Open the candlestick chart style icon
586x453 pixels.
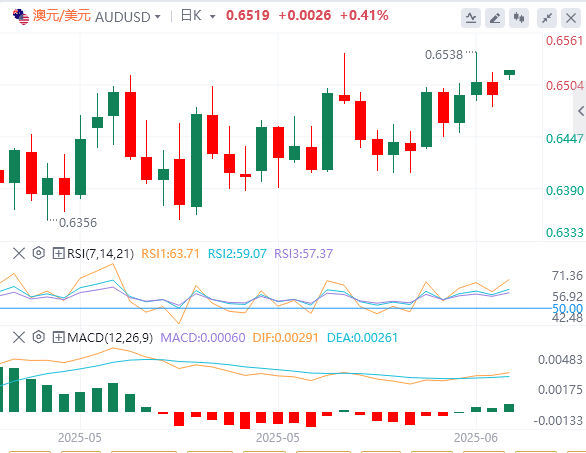[x=519, y=18]
